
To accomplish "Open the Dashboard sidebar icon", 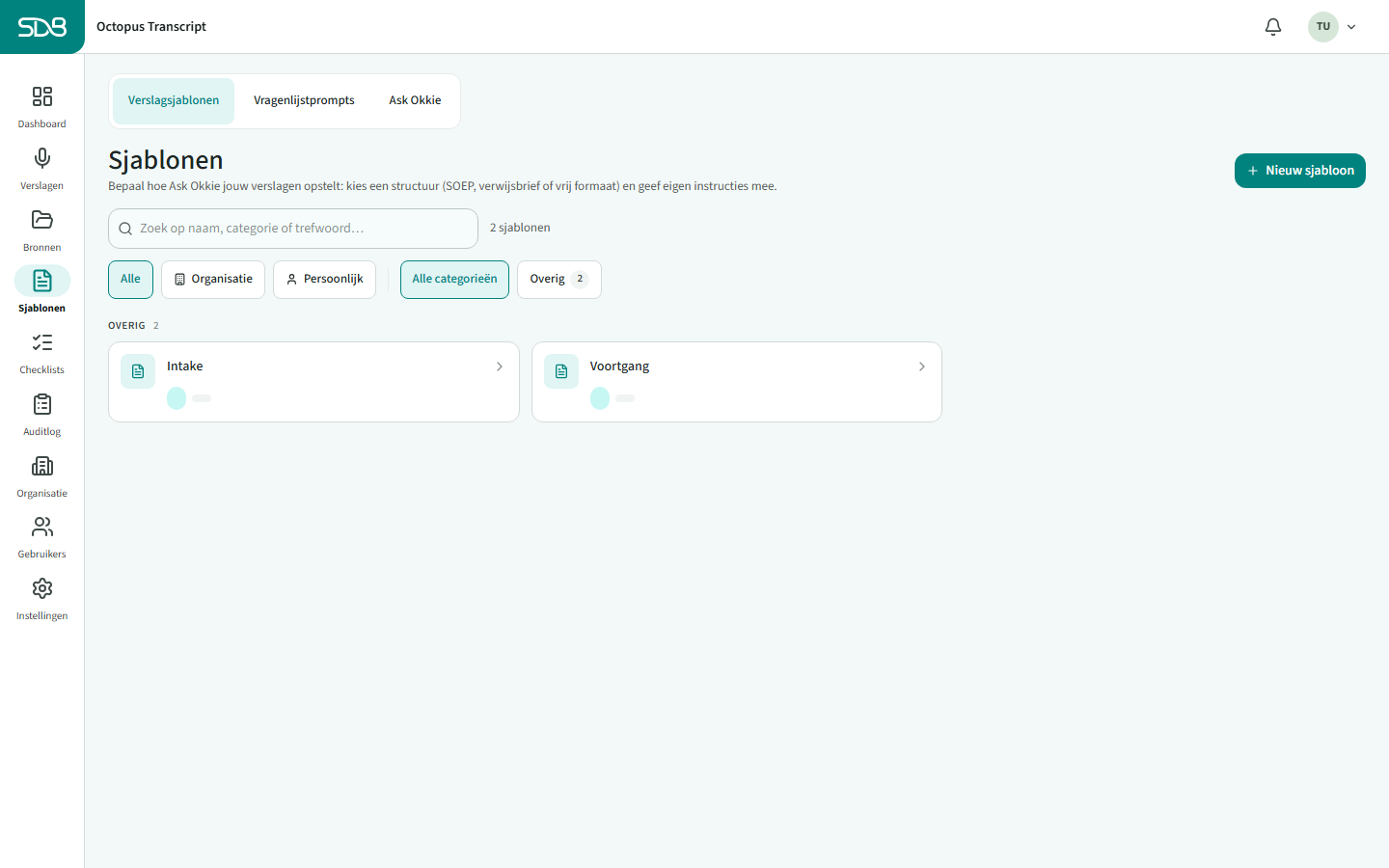I will click(42, 96).
